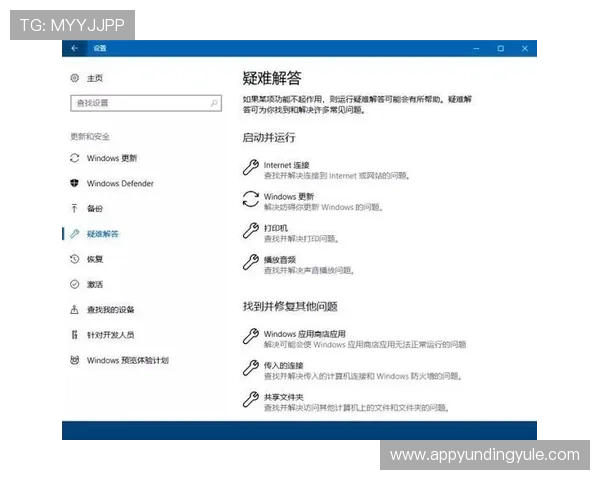
Task: Click the 疑难解答 page heading
Action: click(272, 78)
